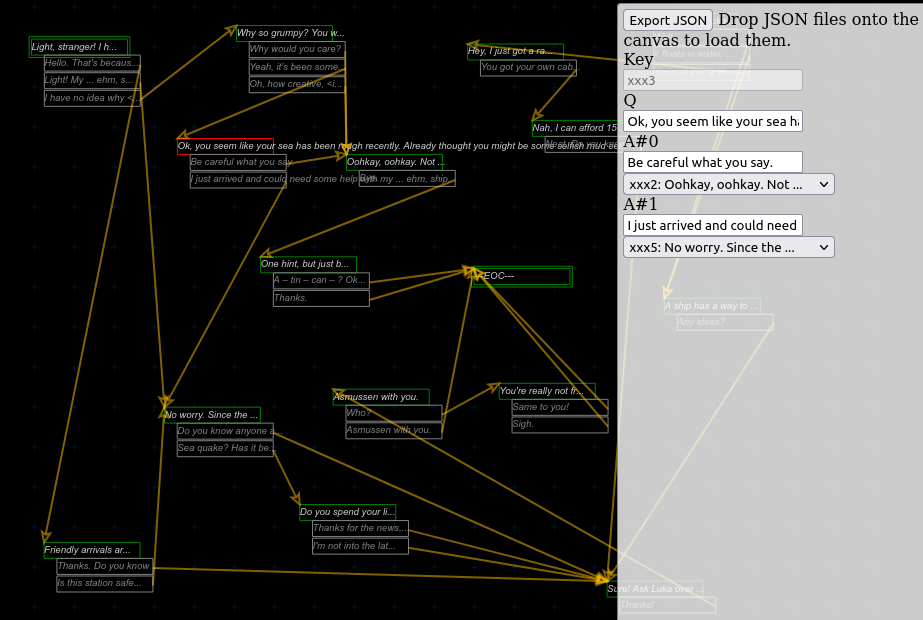This screenshot has height=620, width=923.
Task: Select the 'Hey, I just got a ra...' node
Action: (515, 51)
